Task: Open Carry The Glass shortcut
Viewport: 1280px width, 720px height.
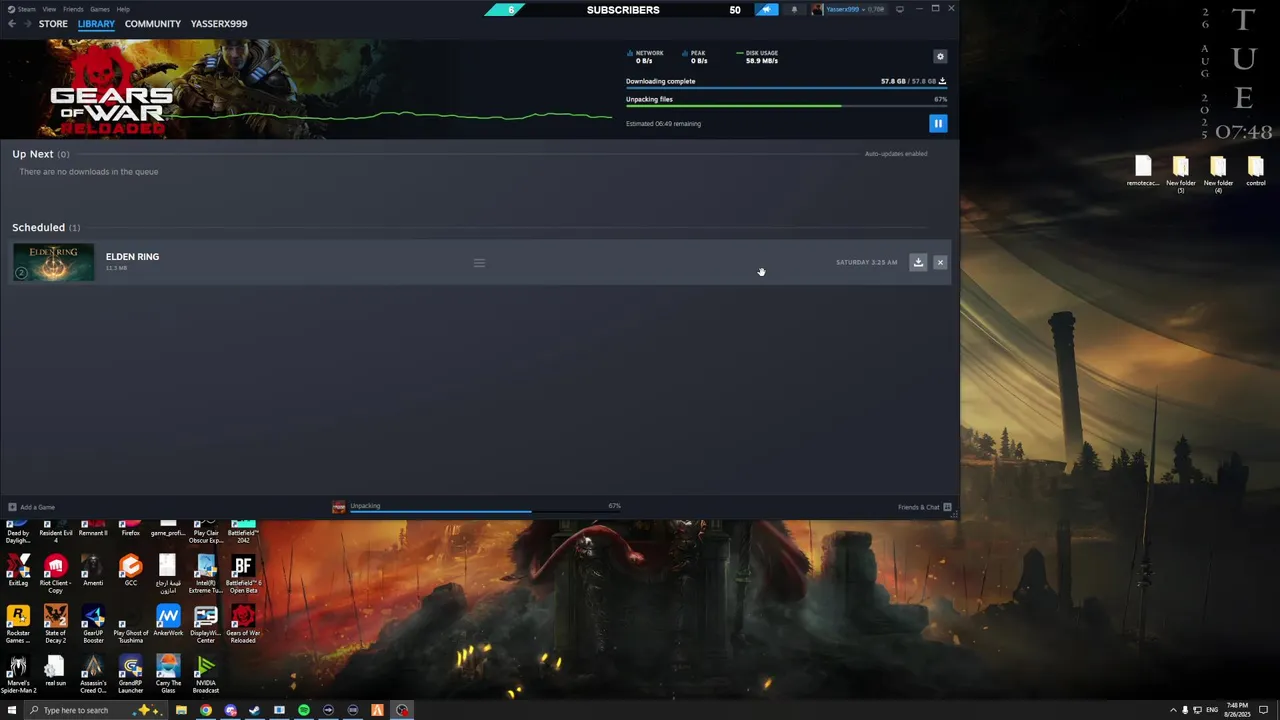Action: click(x=168, y=674)
